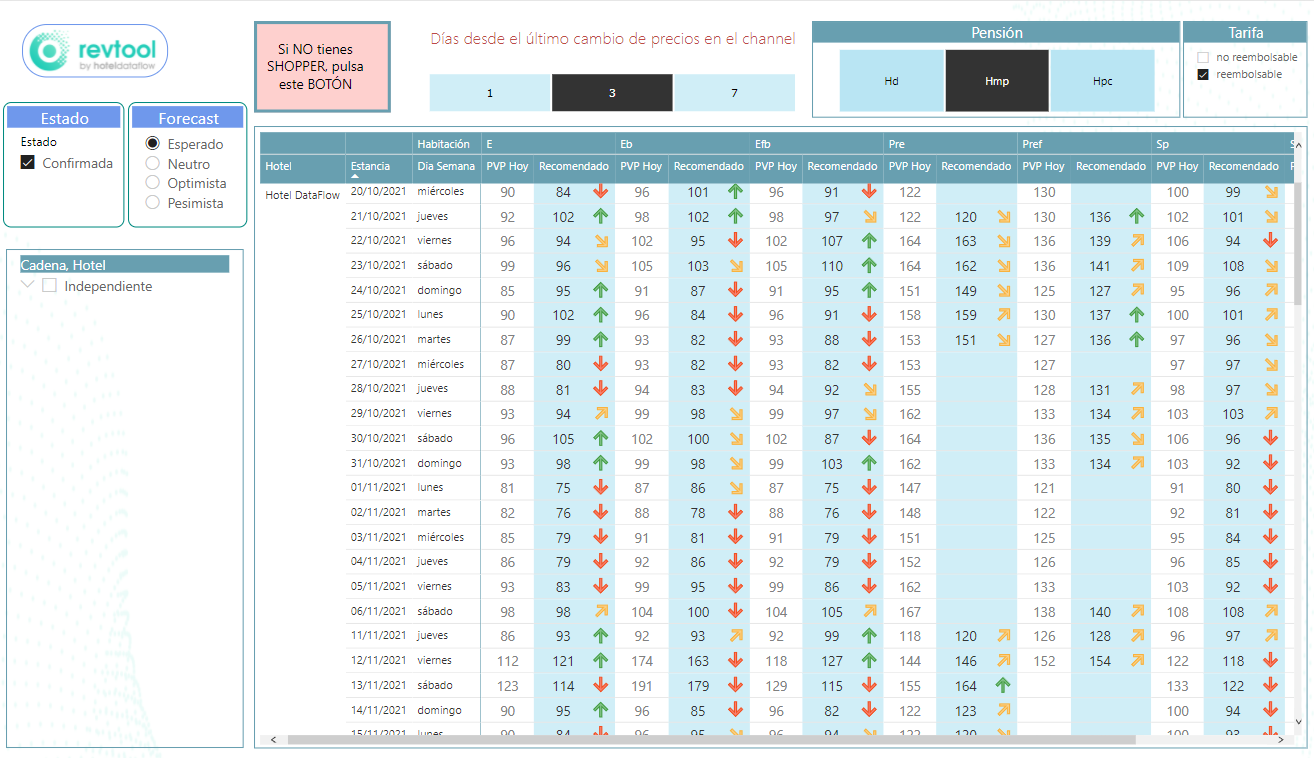The width and height of the screenshot is (1314, 758).
Task: Click the green up arrow for Efb on 22/10/2021
Action: point(869,241)
